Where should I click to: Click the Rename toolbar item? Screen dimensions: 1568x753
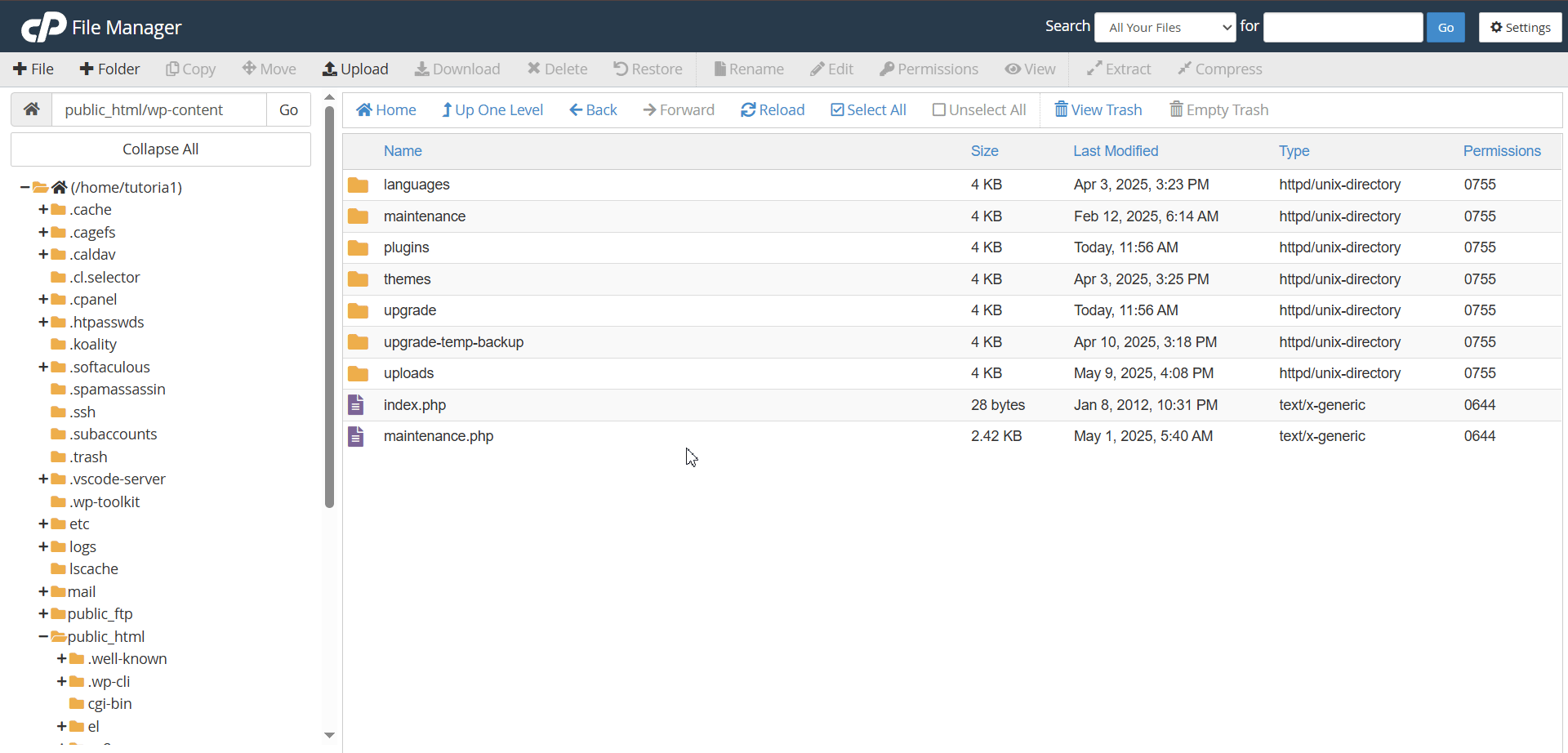click(749, 69)
